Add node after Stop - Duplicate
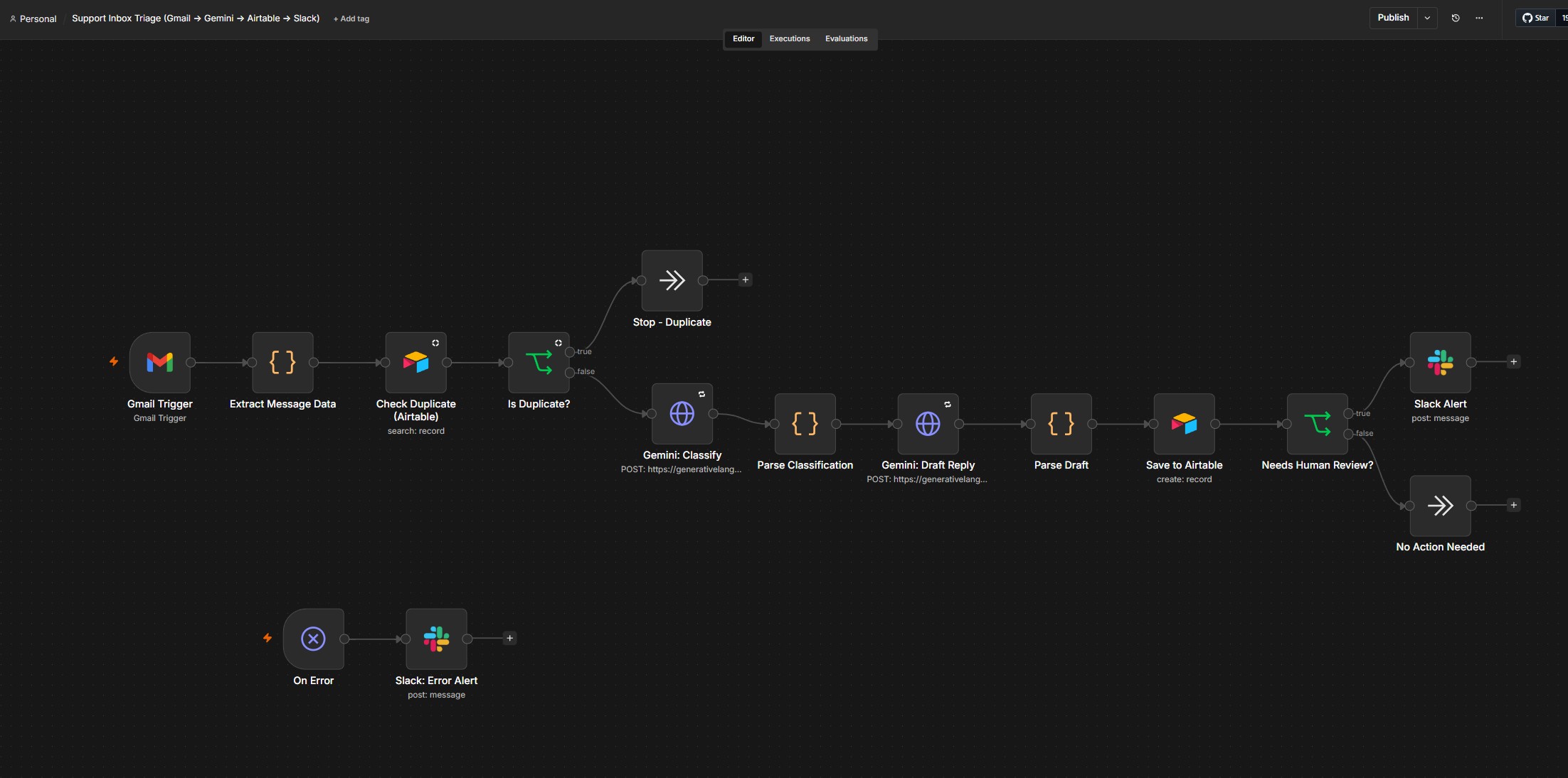This screenshot has height=778, width=1568. [746, 280]
